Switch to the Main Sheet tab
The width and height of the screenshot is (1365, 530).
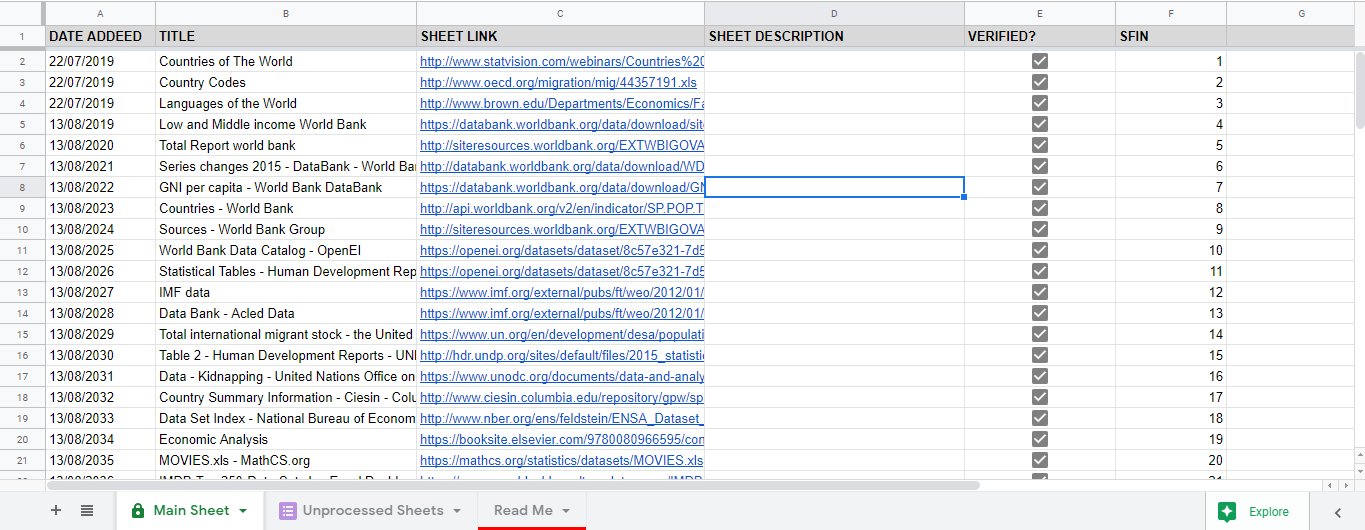[190, 510]
